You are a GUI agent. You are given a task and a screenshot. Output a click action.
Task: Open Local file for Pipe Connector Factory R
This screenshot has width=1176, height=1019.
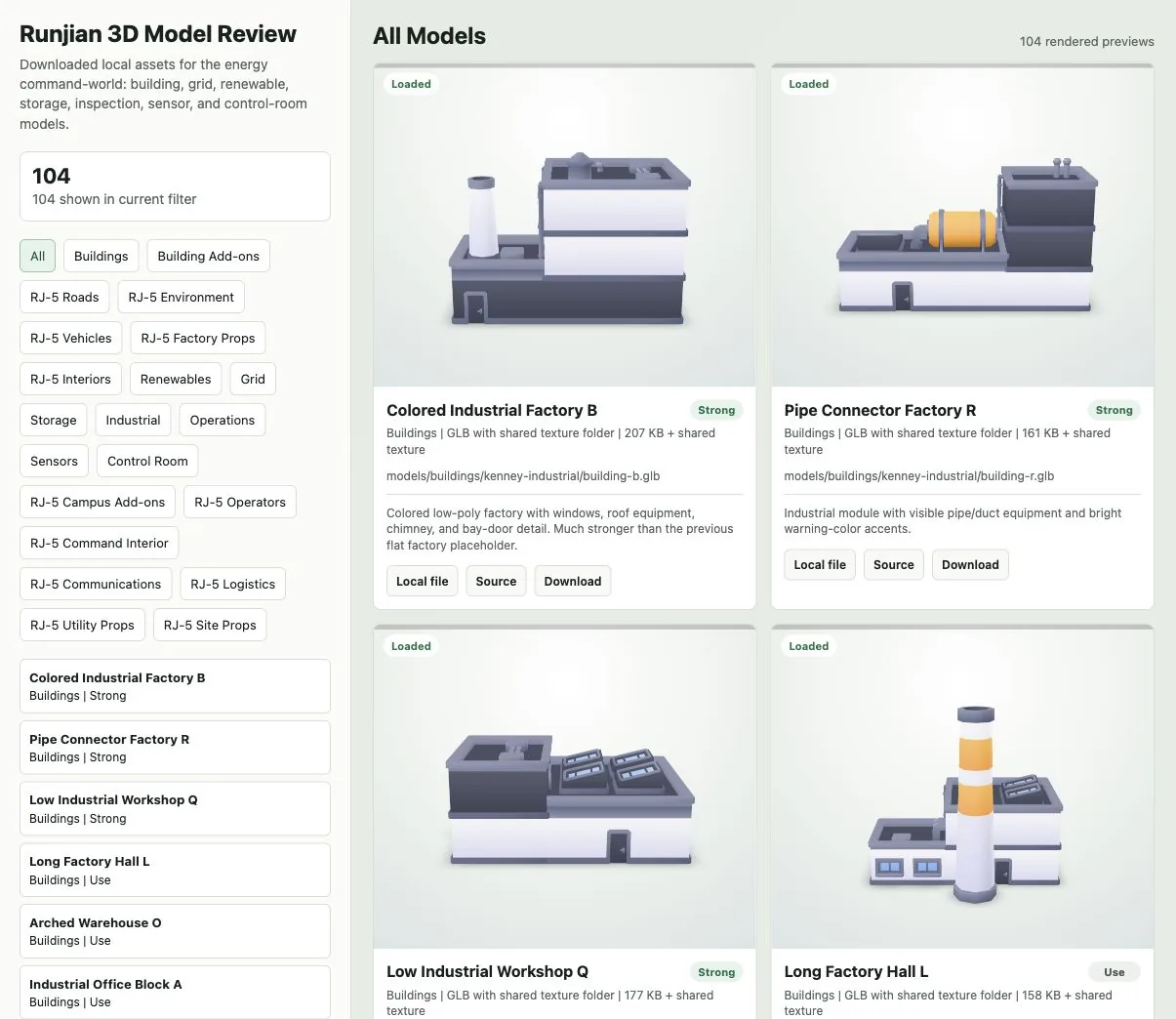[820, 564]
